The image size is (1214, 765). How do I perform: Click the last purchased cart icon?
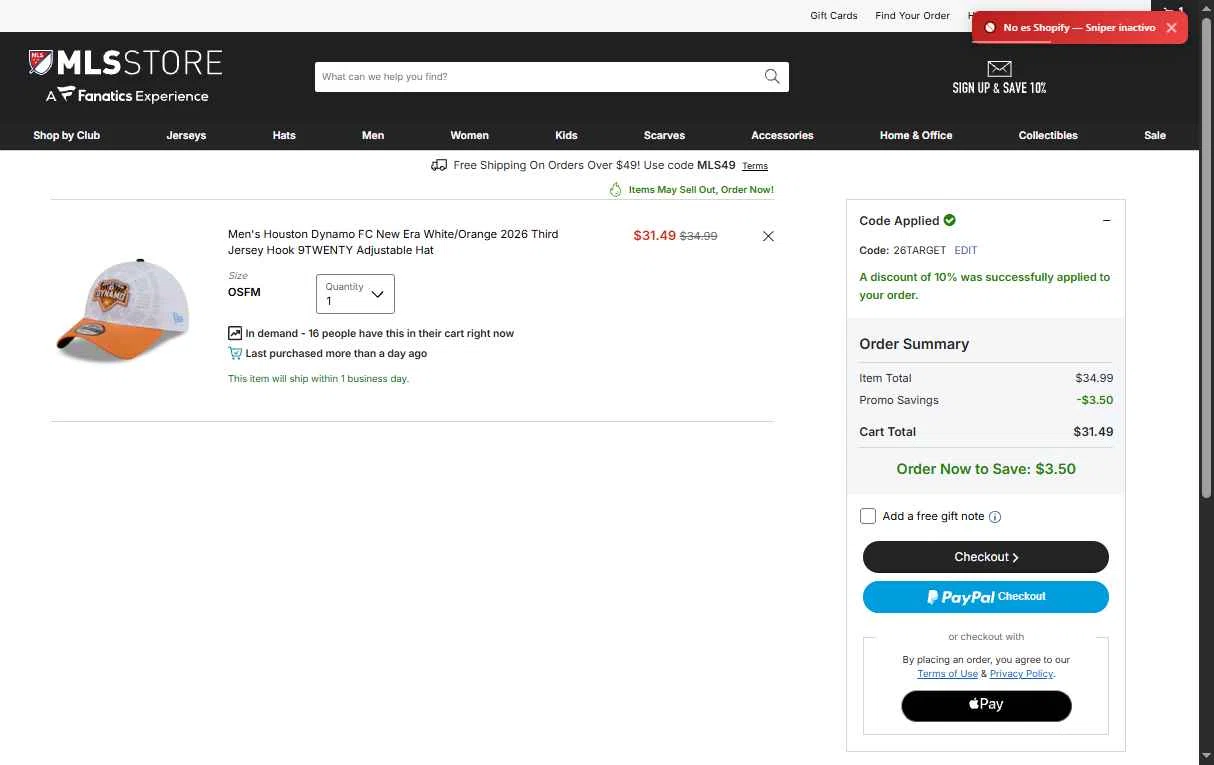pyautogui.click(x=235, y=353)
